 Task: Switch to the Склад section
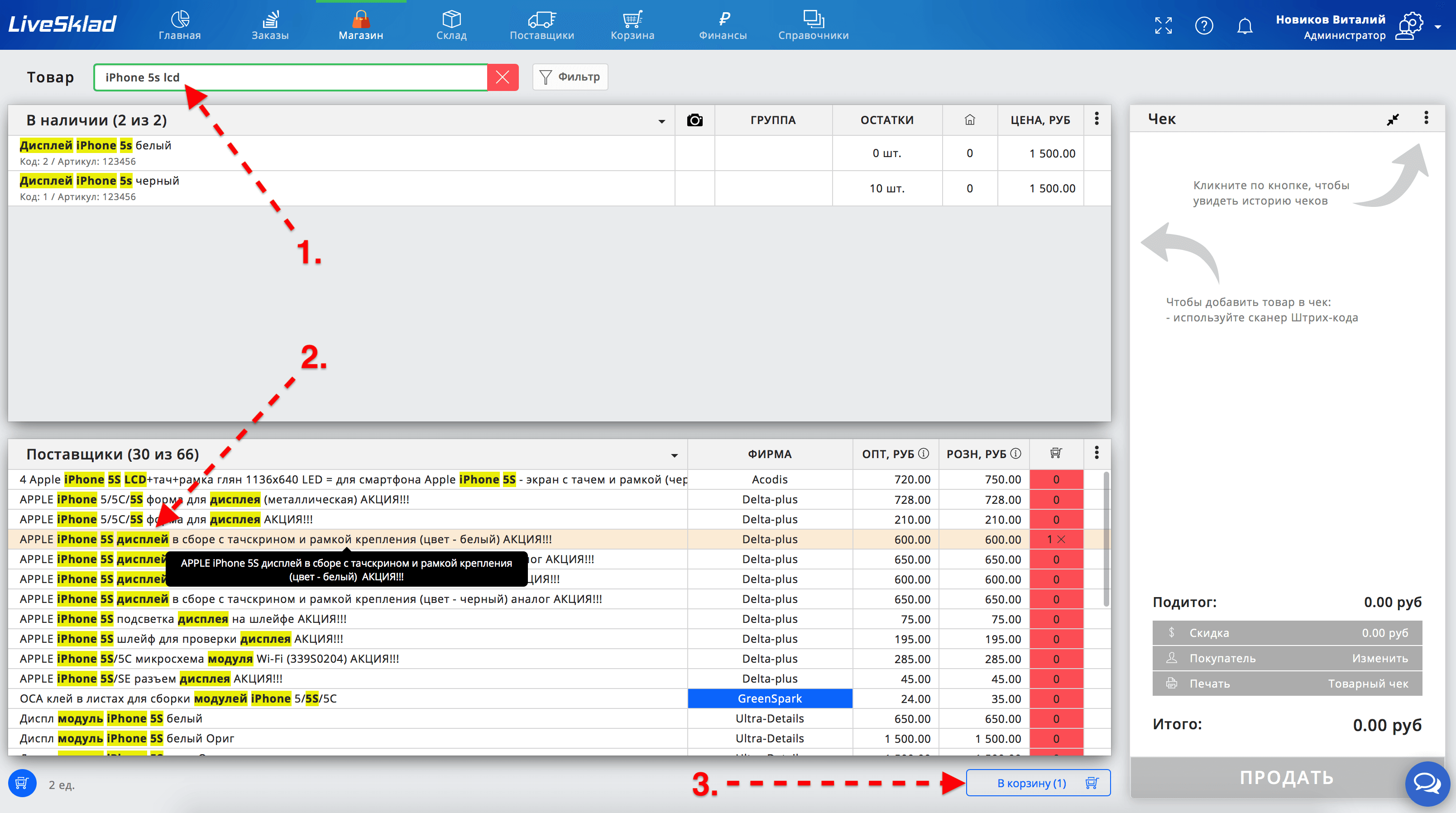pyautogui.click(x=451, y=25)
